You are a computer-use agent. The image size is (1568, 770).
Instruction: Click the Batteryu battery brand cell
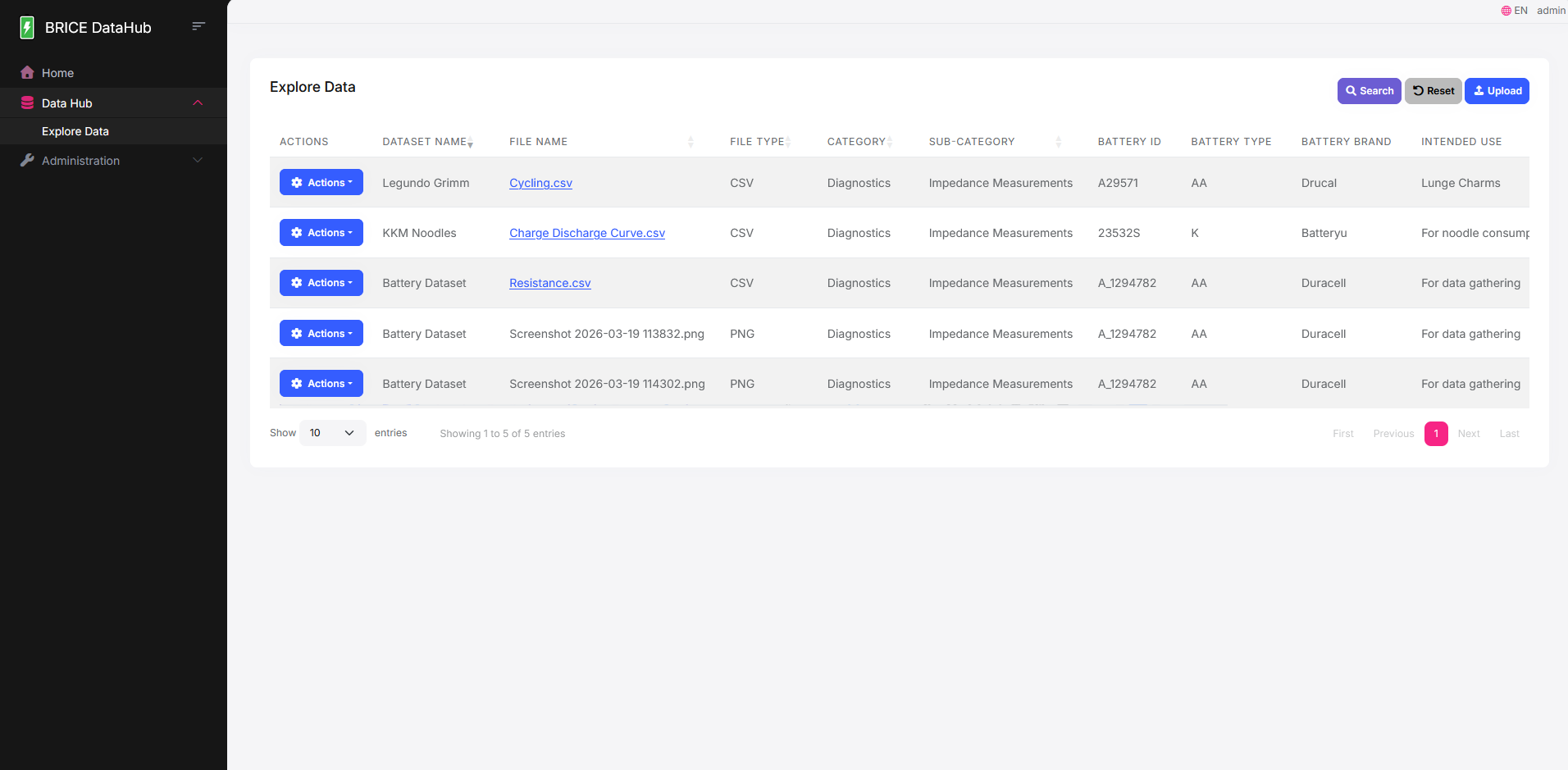(x=1324, y=233)
